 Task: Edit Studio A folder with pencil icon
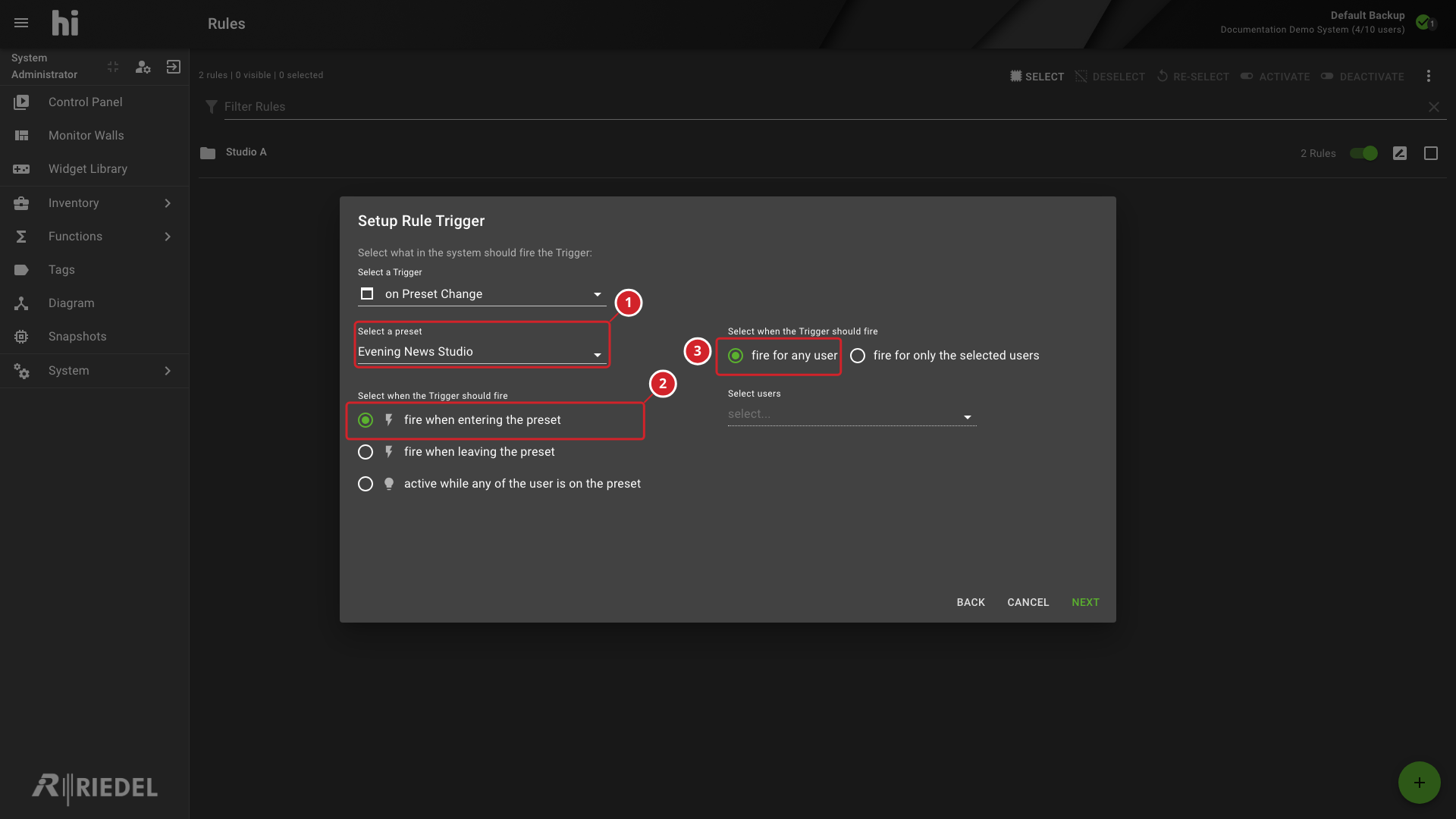point(1400,153)
